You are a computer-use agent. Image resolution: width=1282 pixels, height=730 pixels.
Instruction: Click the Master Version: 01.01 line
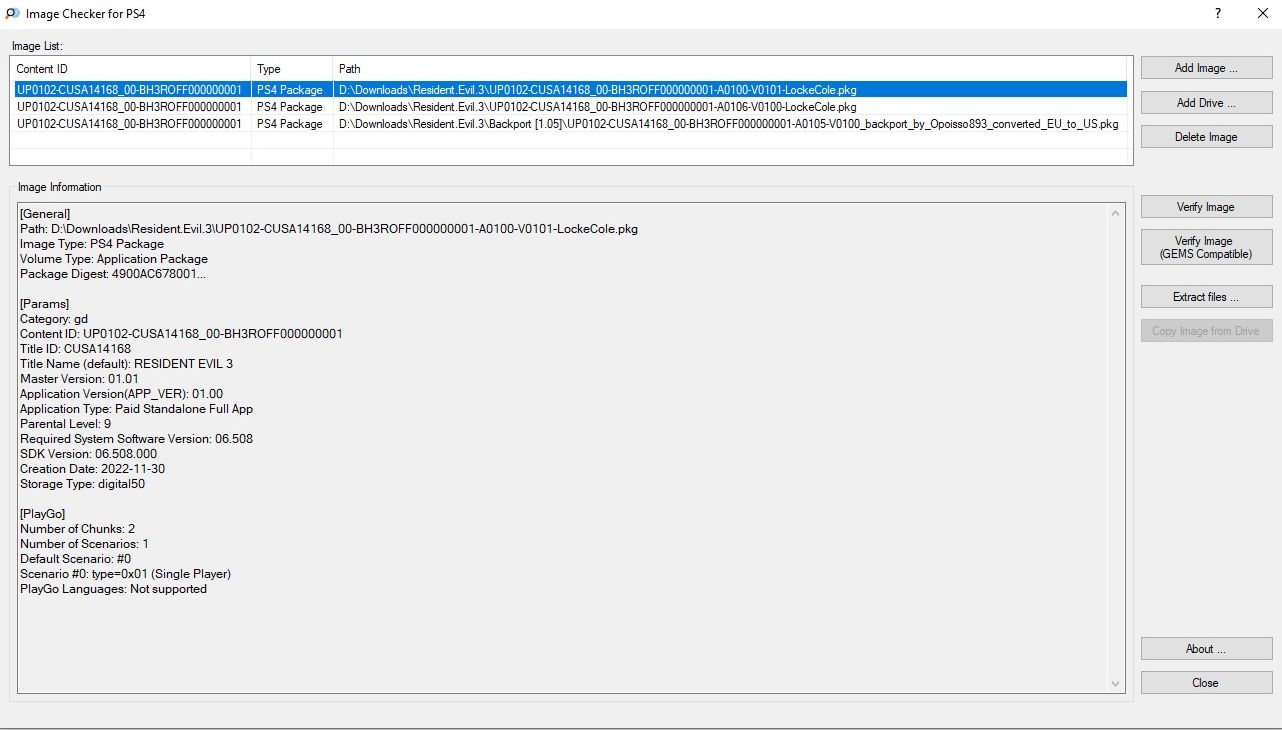[x=79, y=379]
